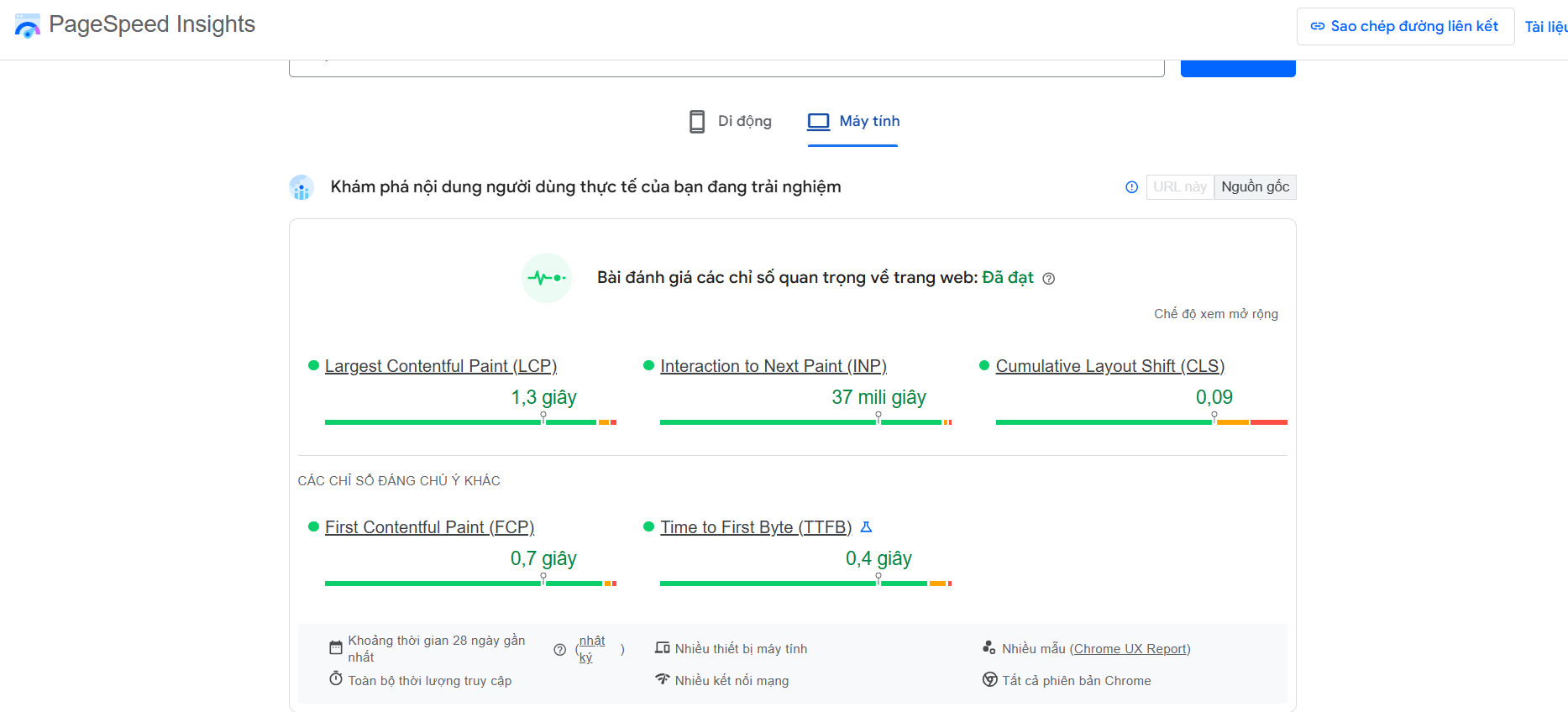The height and width of the screenshot is (712, 1568).
Task: Open Largest Contentful Paint (LCP) link
Action: 441,366
